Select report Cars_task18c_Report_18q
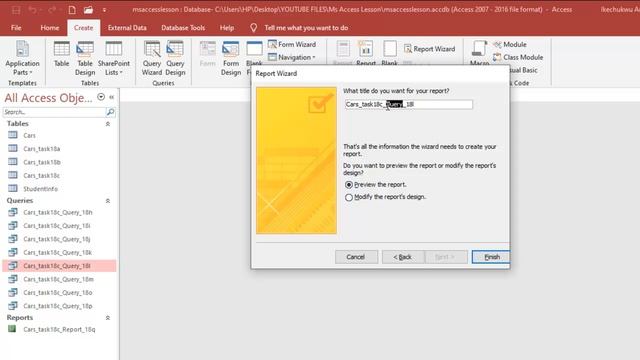This screenshot has width=640, height=360. click(60, 329)
